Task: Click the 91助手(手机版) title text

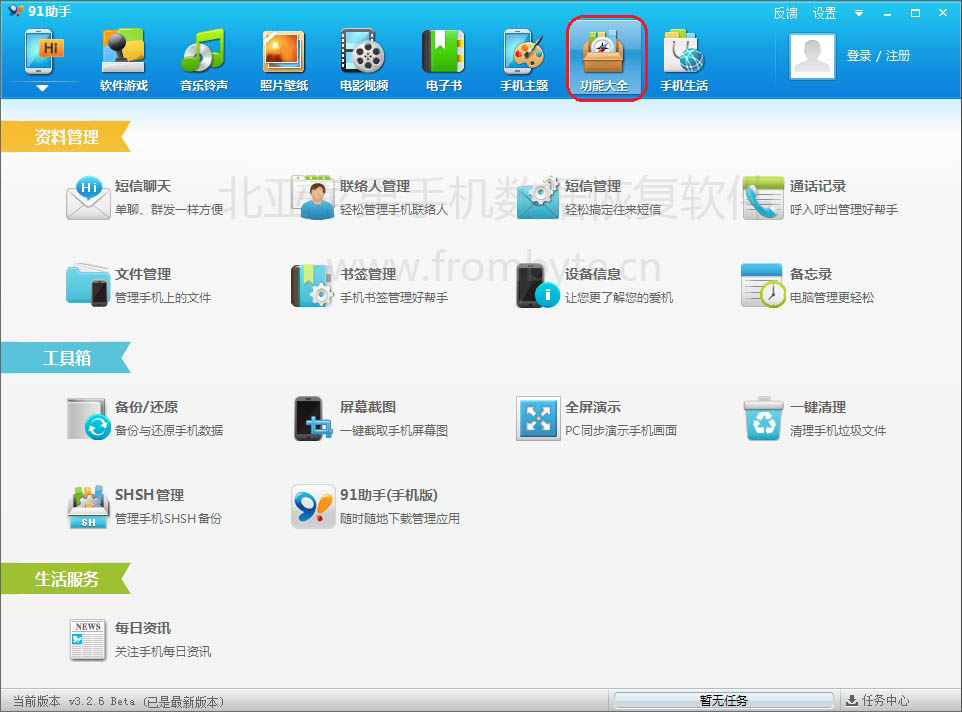Action: click(x=389, y=495)
